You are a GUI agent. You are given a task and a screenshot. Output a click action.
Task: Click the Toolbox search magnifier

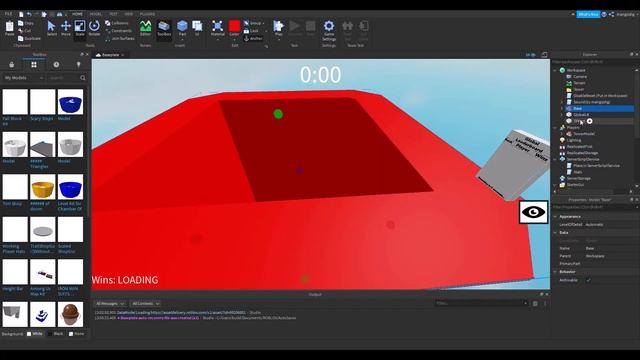click(x=83, y=78)
